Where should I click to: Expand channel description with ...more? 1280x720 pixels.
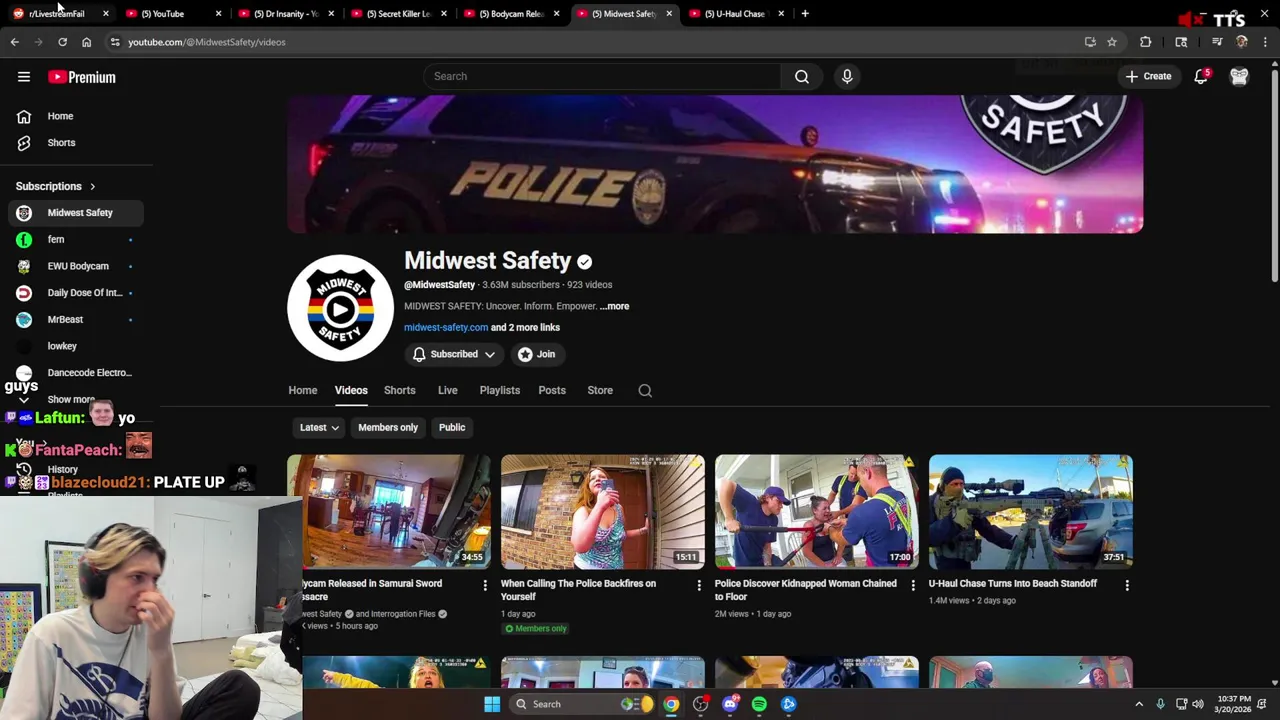click(615, 306)
